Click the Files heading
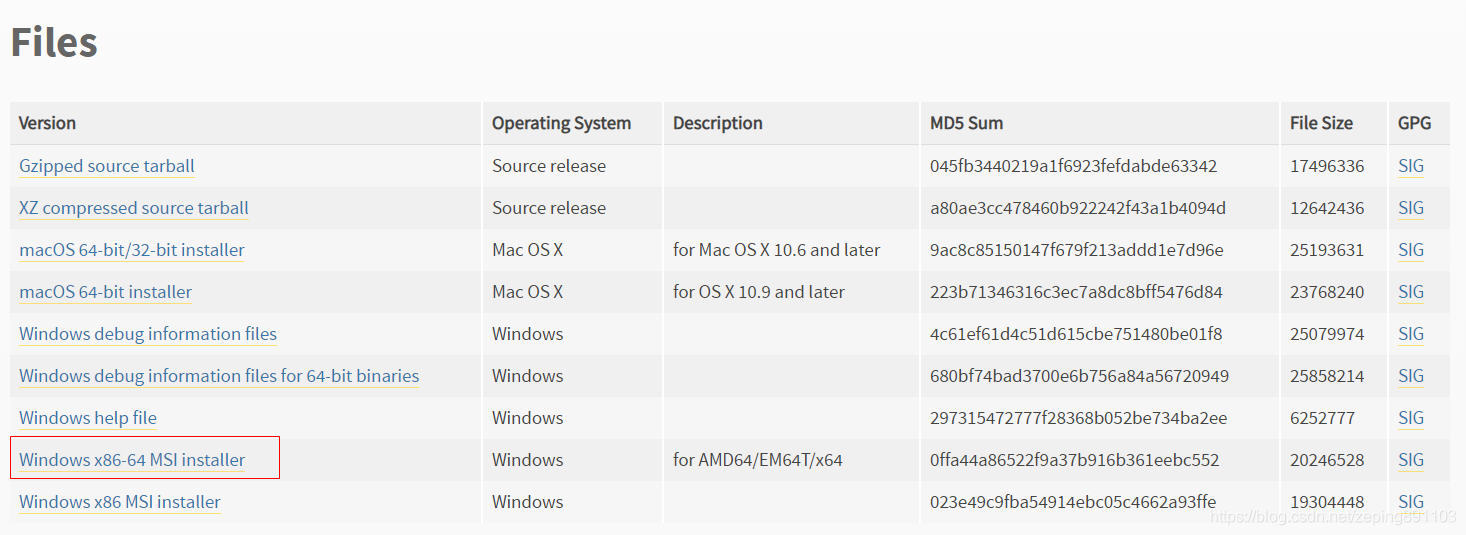The image size is (1466, 535). 54,42
